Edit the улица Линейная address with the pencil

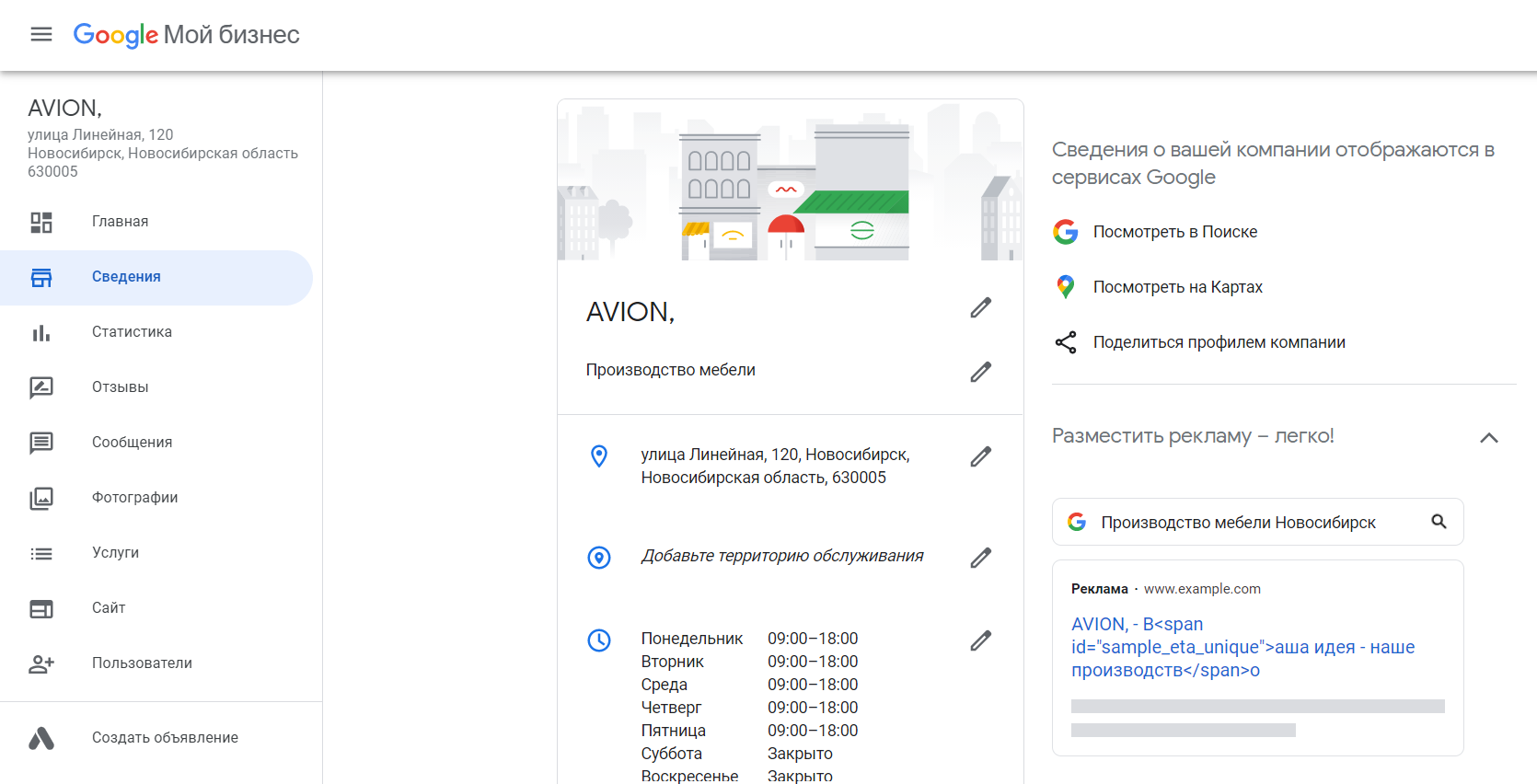pos(981,456)
